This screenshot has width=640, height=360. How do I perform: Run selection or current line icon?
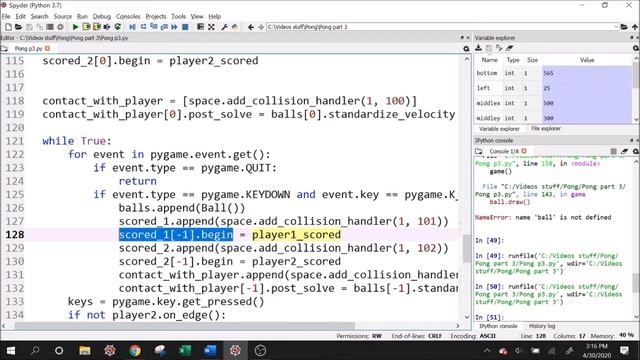pos(107,27)
